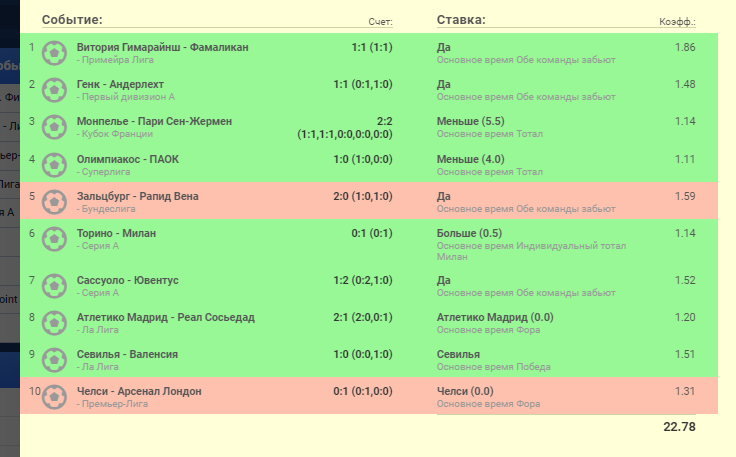This screenshot has height=457, width=736.
Task: Click the odds value 1.20
Action: click(685, 318)
